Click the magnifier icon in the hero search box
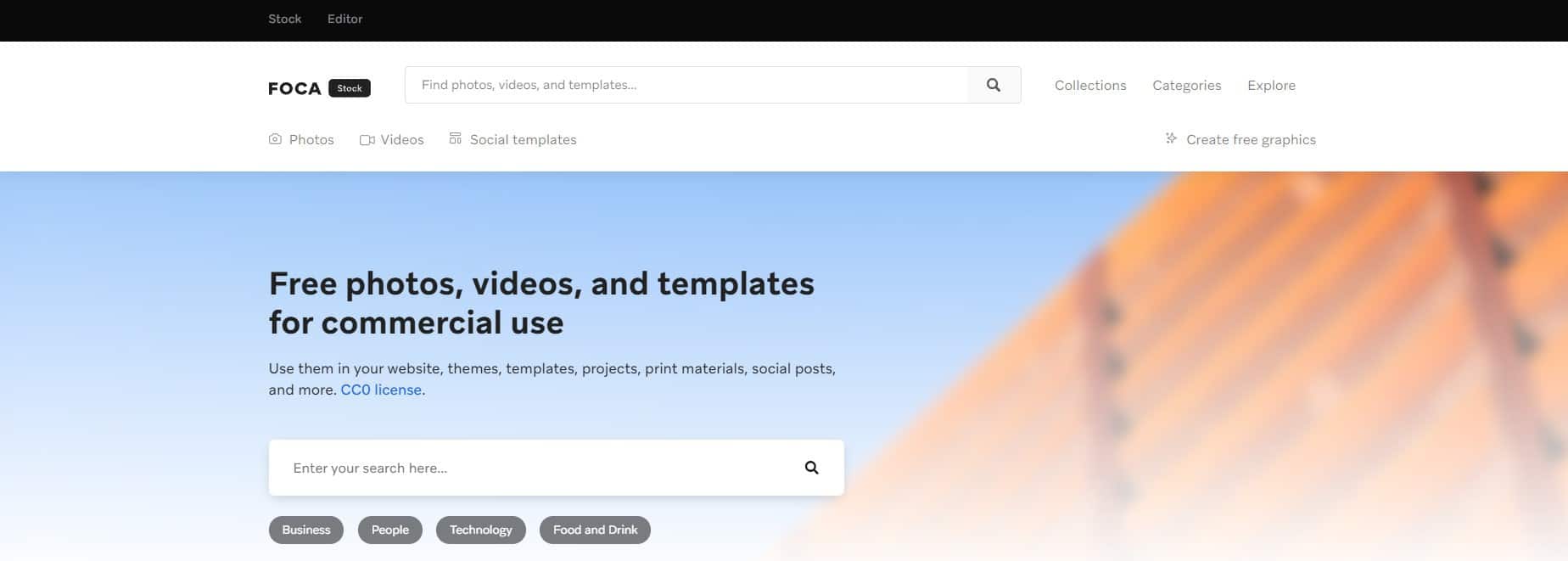The width and height of the screenshot is (1568, 561). coord(811,468)
